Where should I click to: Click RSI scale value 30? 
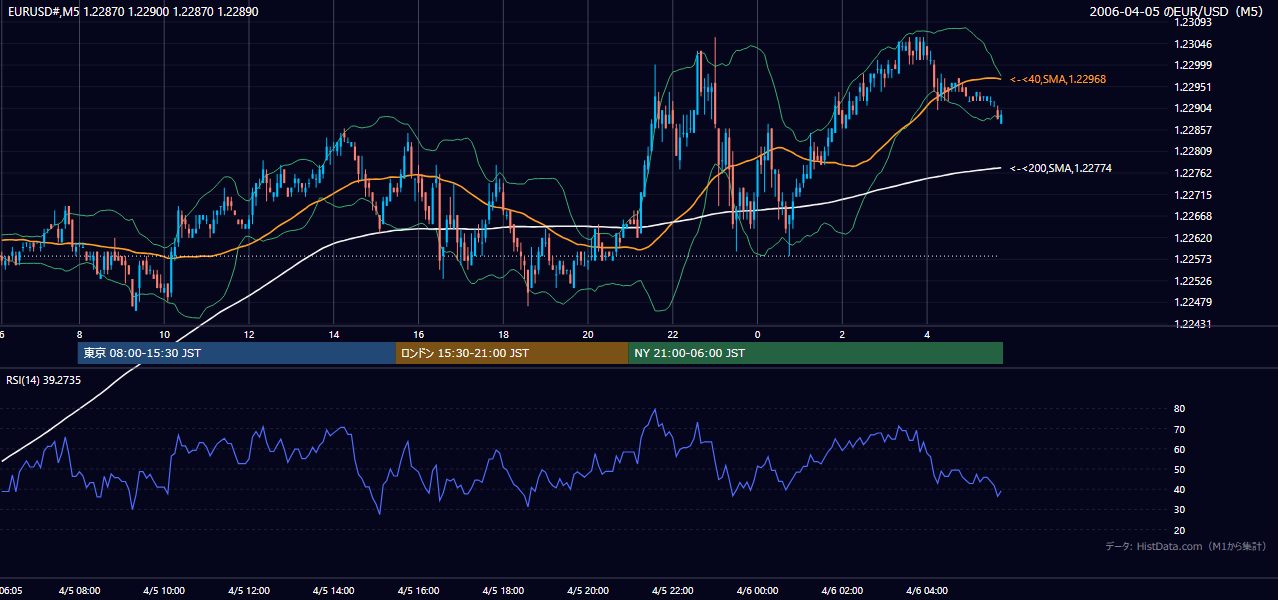1179,510
